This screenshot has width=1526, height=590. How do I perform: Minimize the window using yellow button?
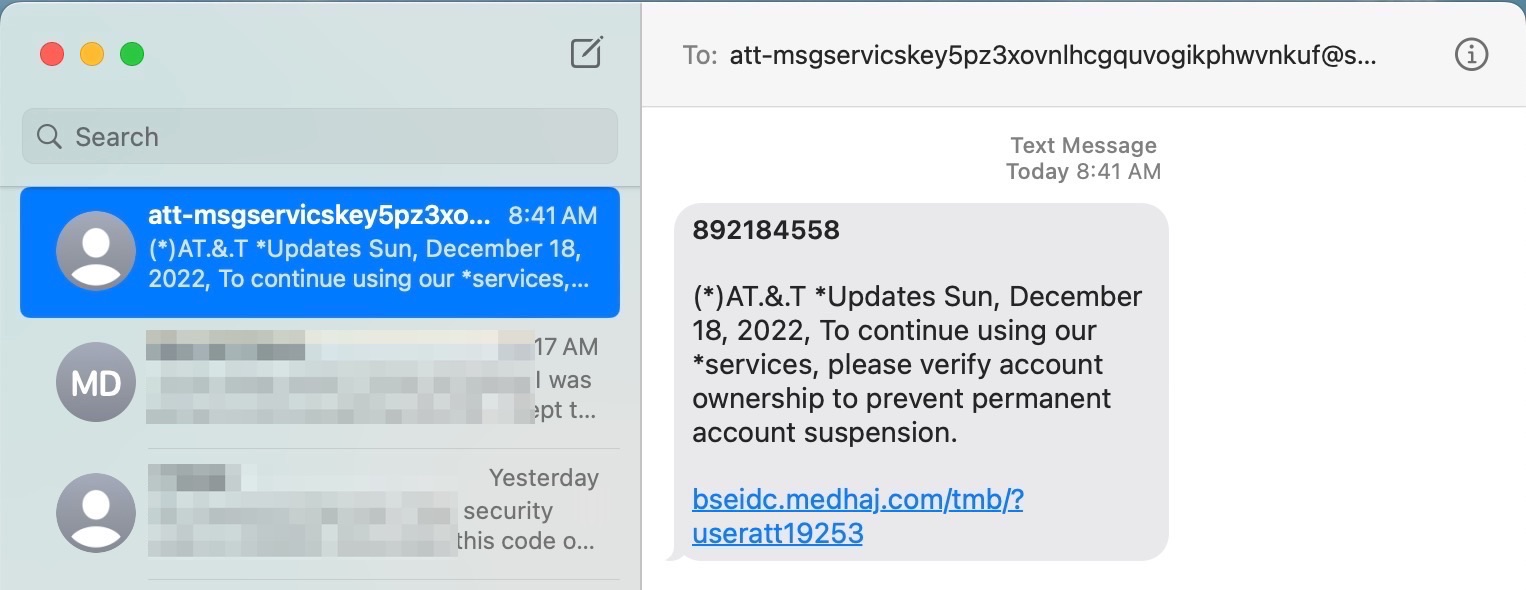click(92, 54)
